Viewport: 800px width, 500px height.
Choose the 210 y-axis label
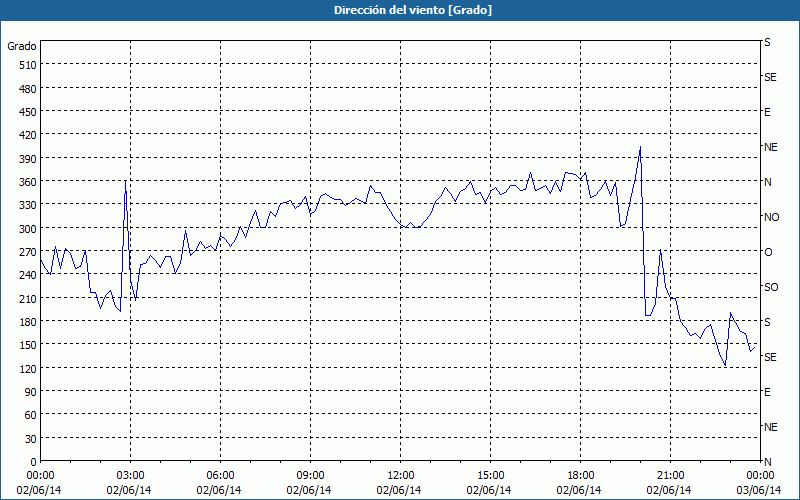pyautogui.click(x=29, y=298)
